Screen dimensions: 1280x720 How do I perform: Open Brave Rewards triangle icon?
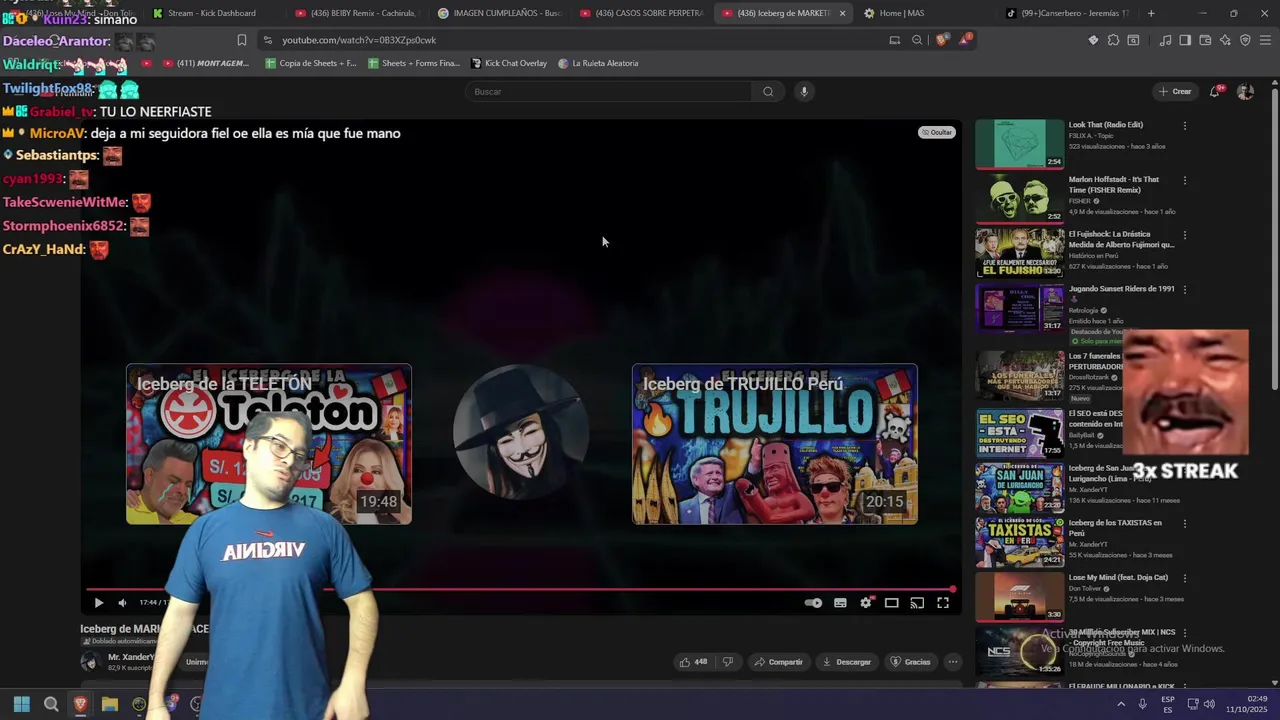(965, 40)
